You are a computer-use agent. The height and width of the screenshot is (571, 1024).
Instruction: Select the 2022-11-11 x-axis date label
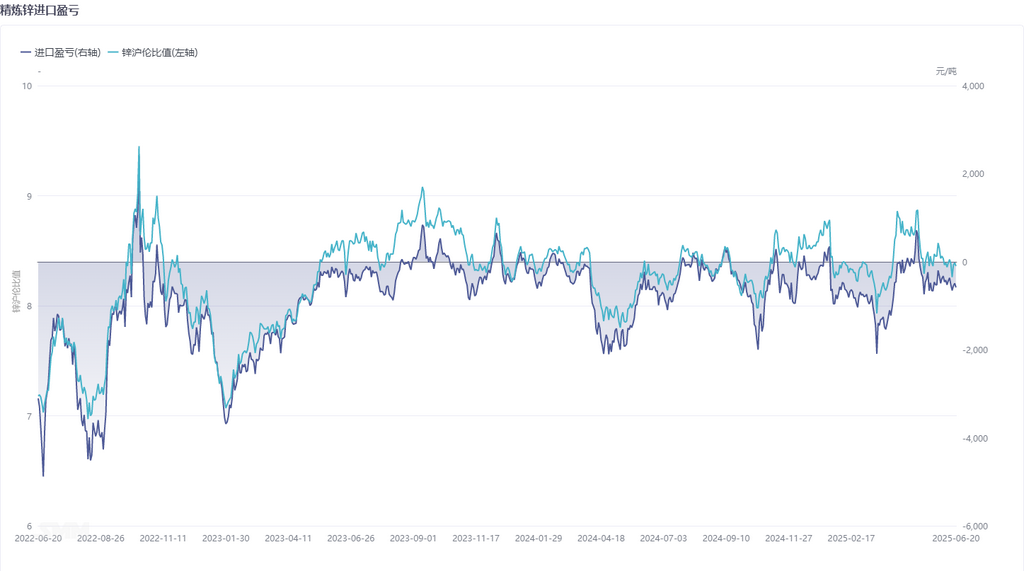point(163,538)
